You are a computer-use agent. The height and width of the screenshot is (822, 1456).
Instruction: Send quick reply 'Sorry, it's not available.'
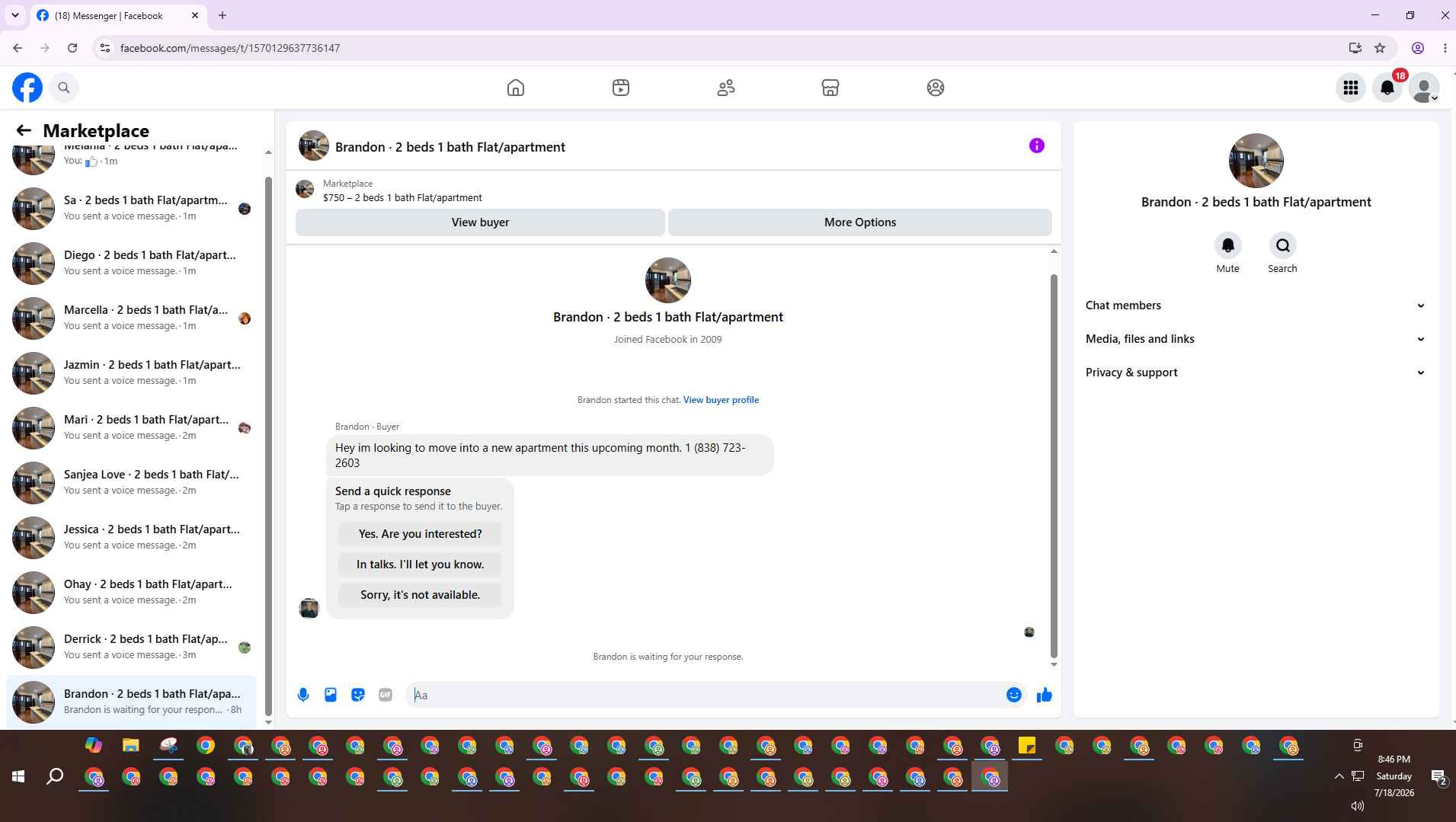421,595
